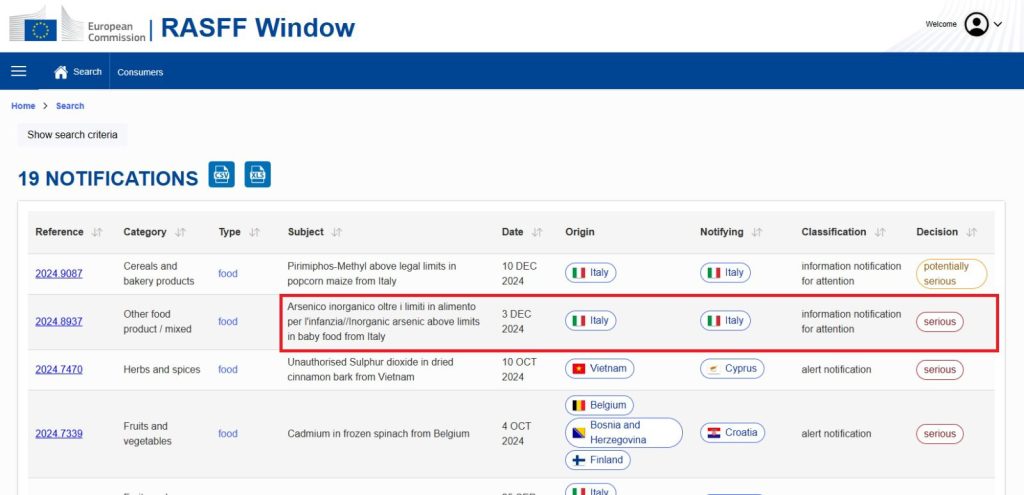The height and width of the screenshot is (495, 1024).
Task: Expand the user account dropdown arrow
Action: [x=998, y=25]
